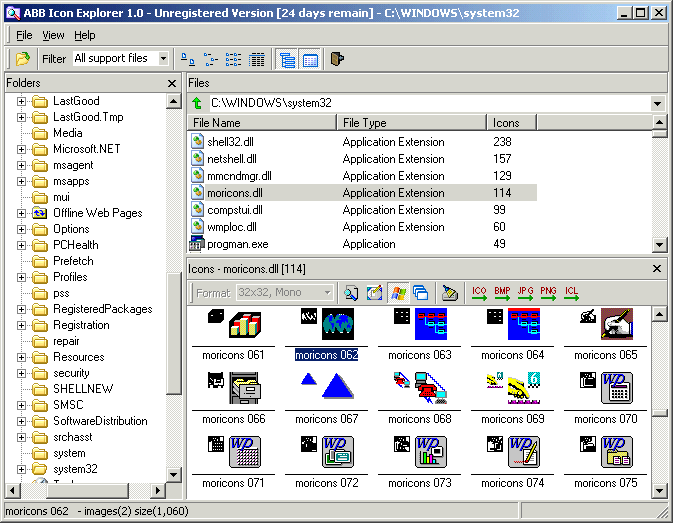This screenshot has width=673, height=523.
Task: Select wmploc.dll in file list
Action: [232, 227]
